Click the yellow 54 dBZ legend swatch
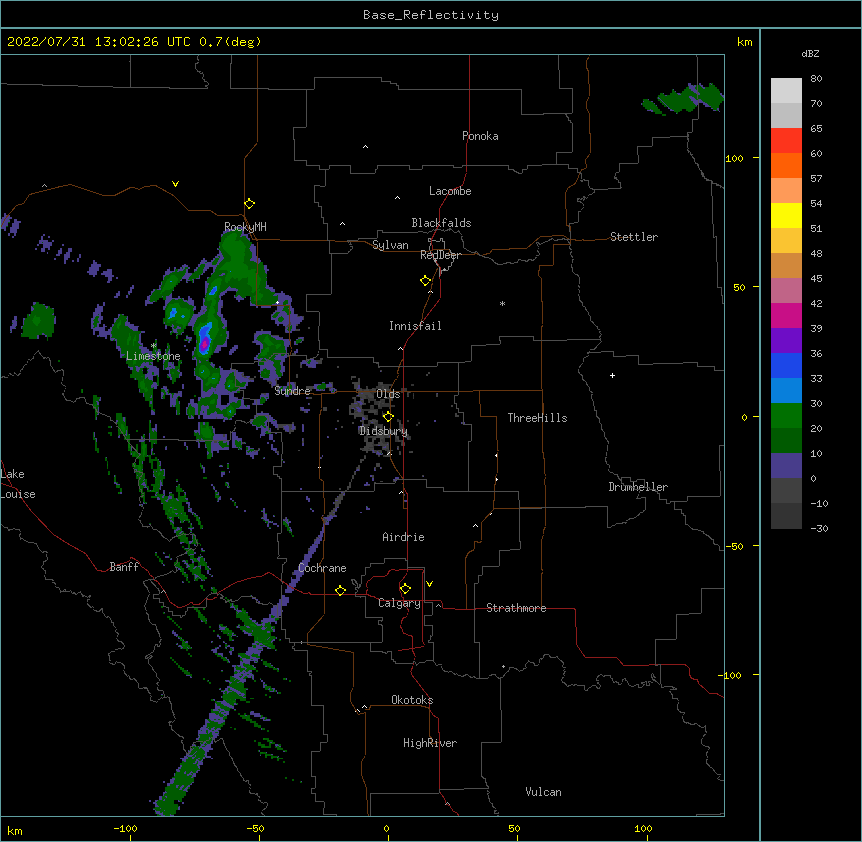862x842 pixels. coord(786,215)
